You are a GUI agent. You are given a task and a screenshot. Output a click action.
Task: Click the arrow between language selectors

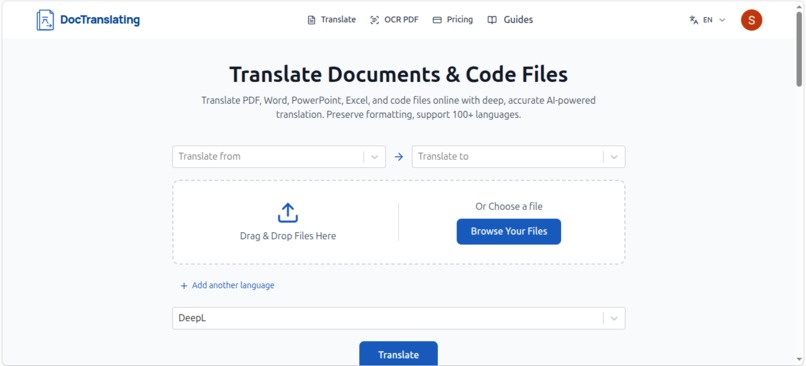click(399, 157)
